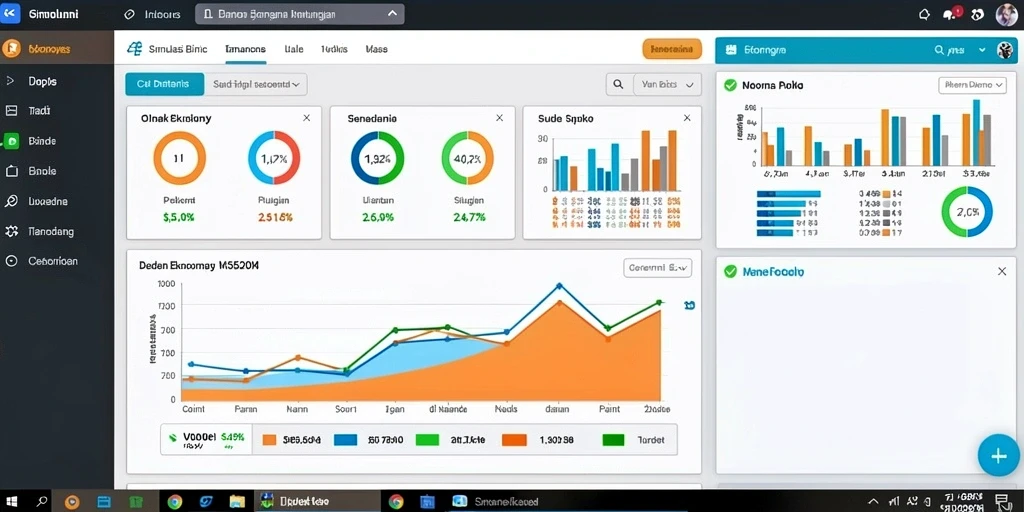Click the blue floating plus button
This screenshot has height=512, width=1024.
point(999,455)
